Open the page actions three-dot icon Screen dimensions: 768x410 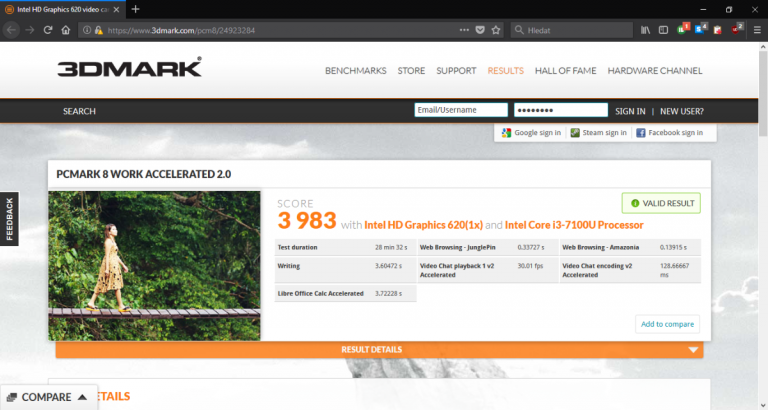pyautogui.click(x=464, y=30)
